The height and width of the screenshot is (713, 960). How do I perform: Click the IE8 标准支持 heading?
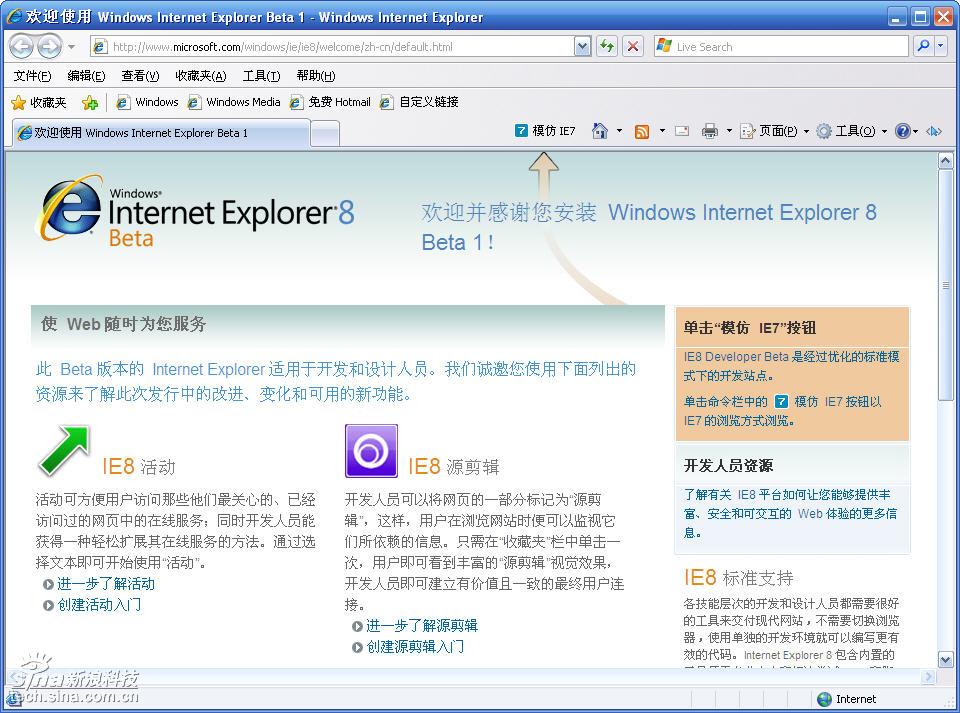738,577
